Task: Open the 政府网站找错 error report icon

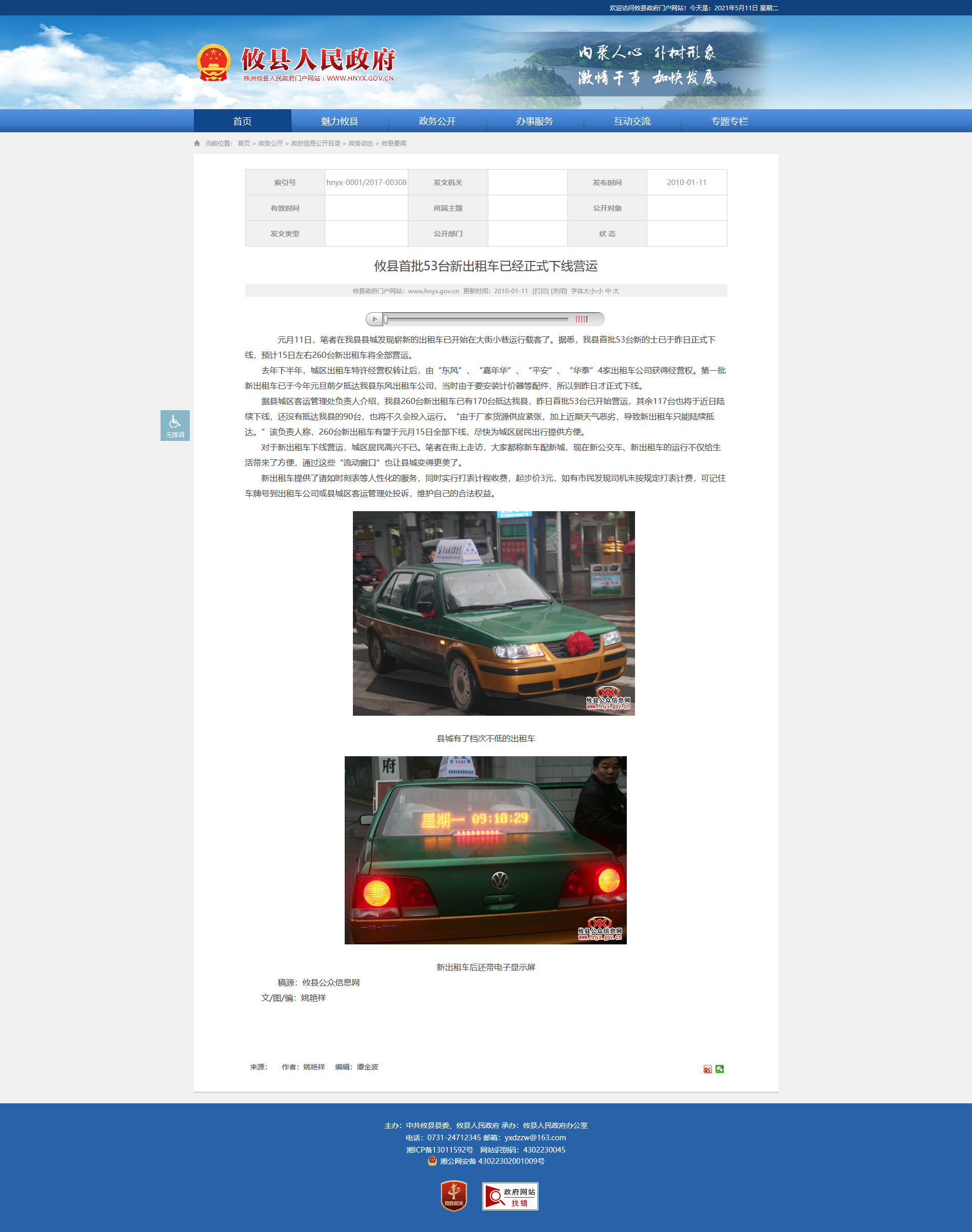Action: 510,1196
